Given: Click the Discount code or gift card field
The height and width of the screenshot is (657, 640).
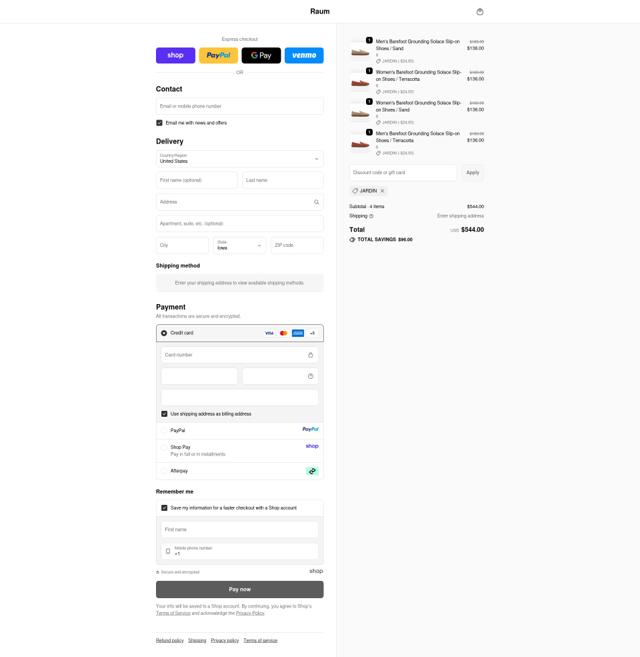Looking at the screenshot, I should pyautogui.click(x=403, y=173).
